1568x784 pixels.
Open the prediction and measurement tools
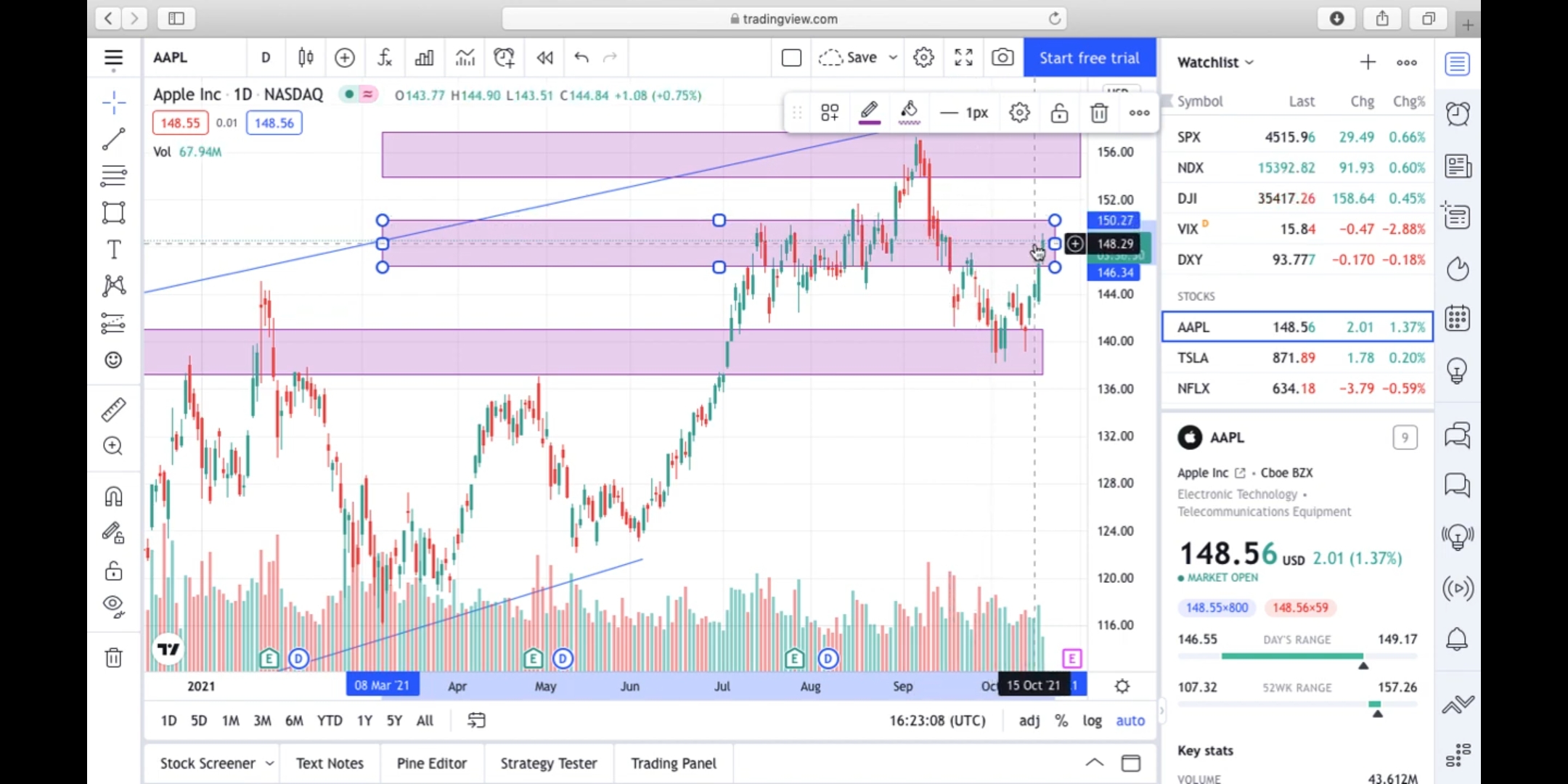point(113,323)
